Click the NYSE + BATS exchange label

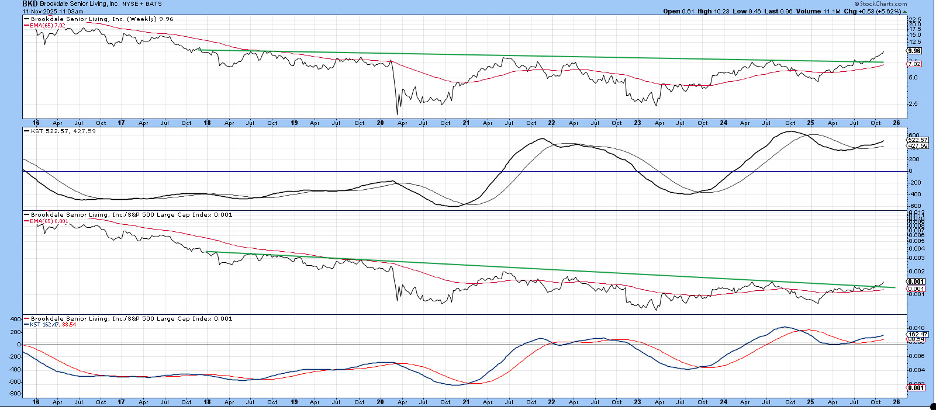coord(133,4)
